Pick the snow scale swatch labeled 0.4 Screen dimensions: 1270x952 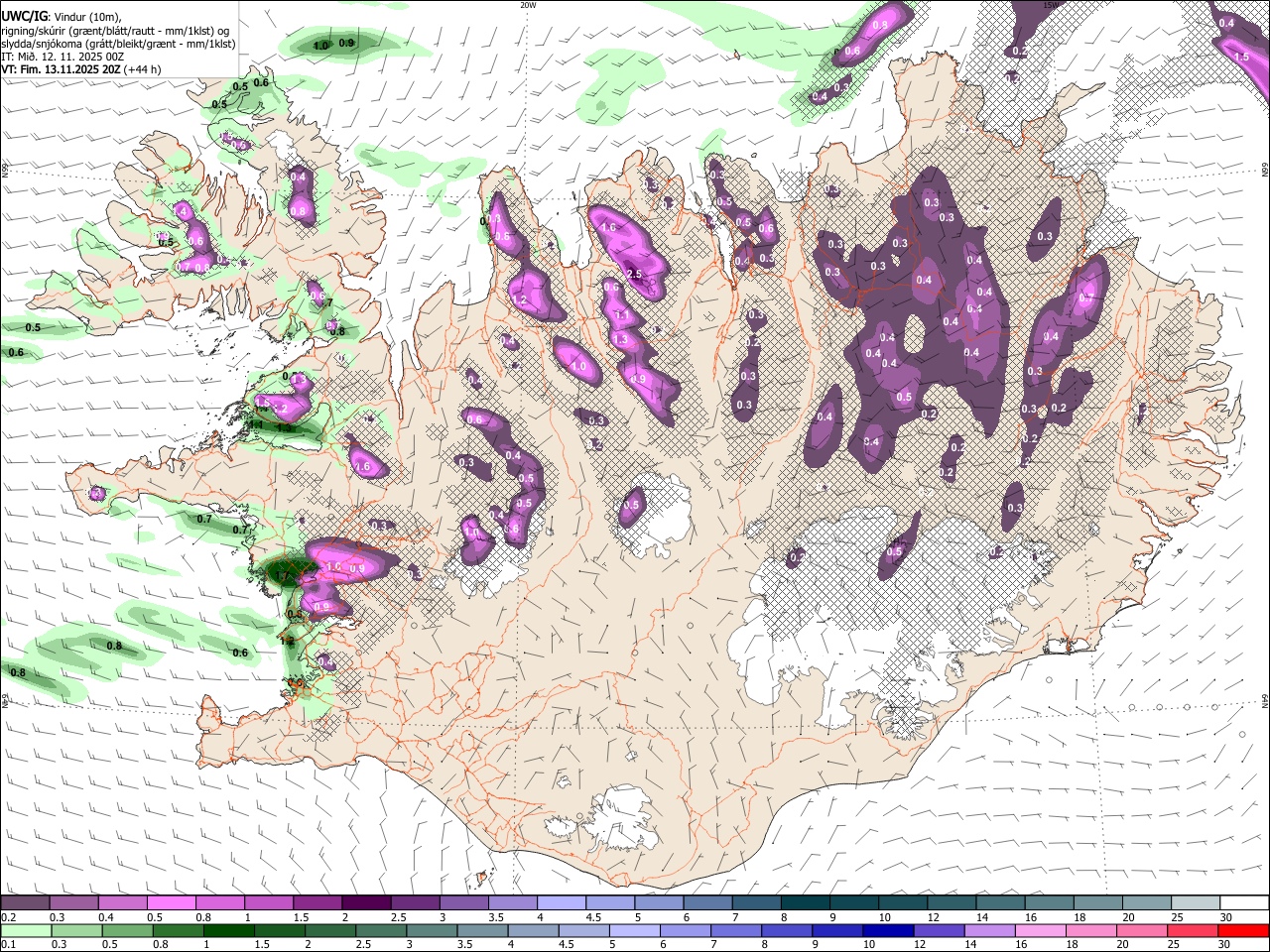(122, 902)
